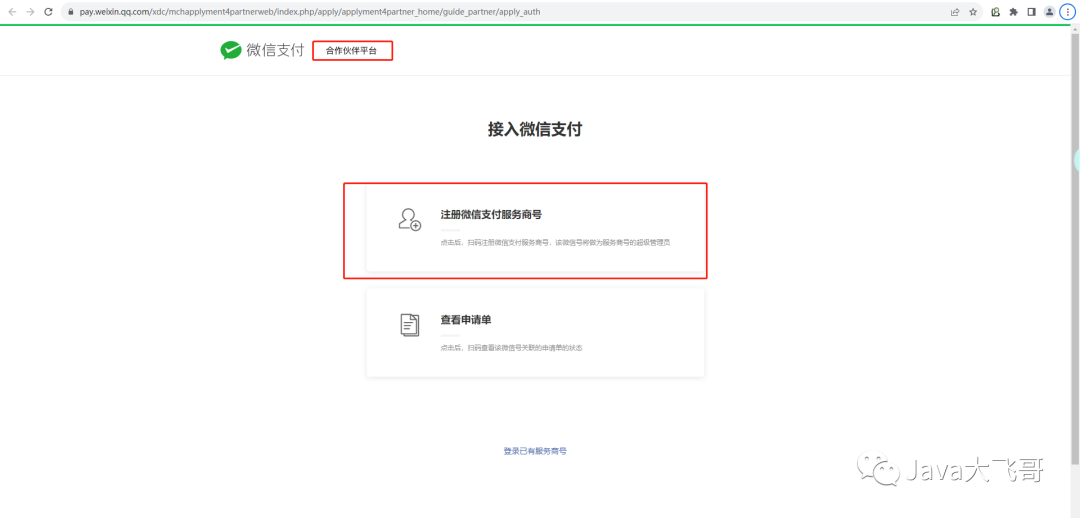Click the share page icon
Image resolution: width=1080 pixels, height=518 pixels.
[955, 12]
